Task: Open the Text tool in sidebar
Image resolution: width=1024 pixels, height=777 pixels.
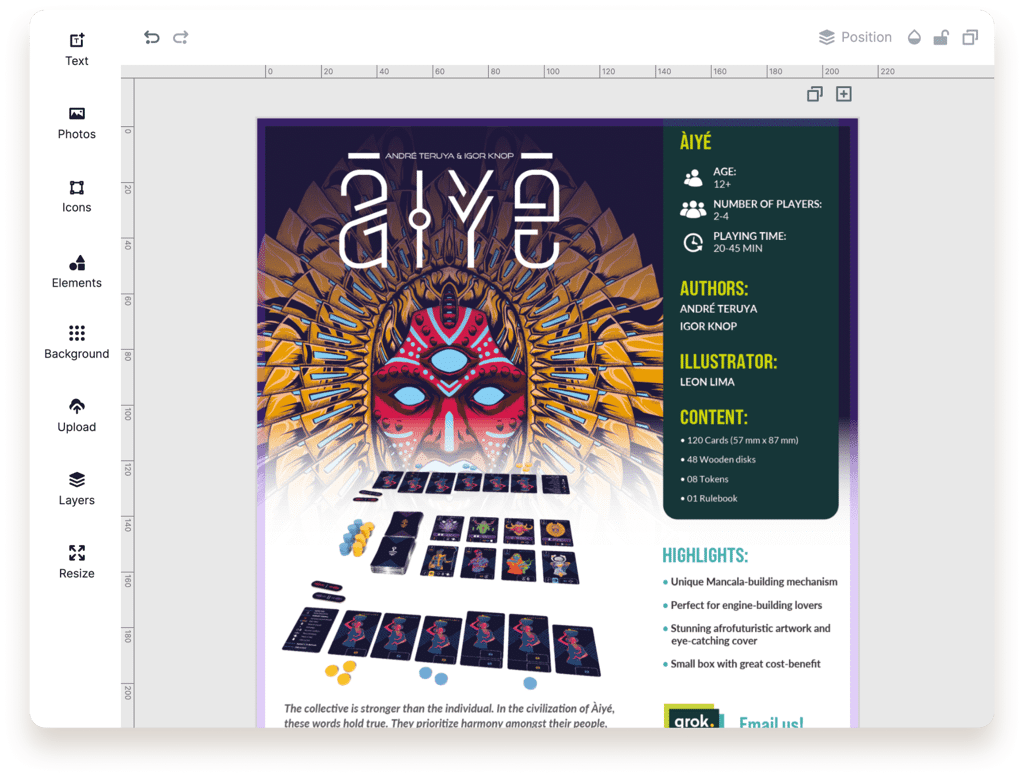Action: pyautogui.click(x=76, y=50)
